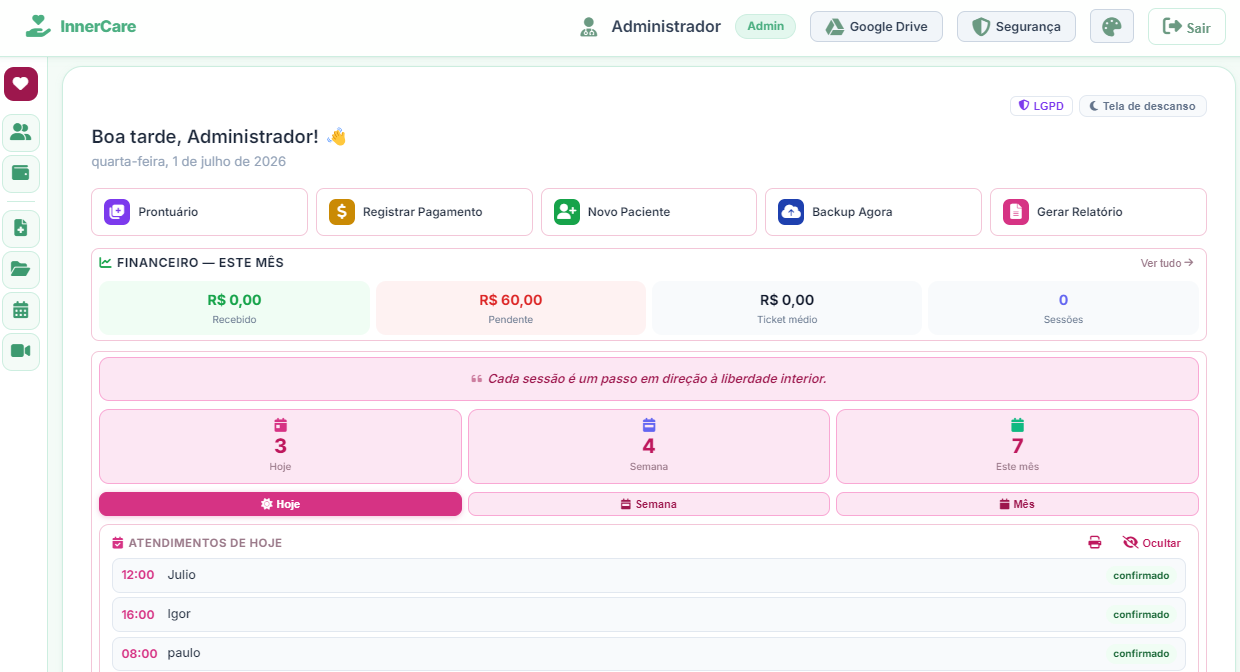Click the Prontuário purple icon
The width and height of the screenshot is (1240, 672).
point(117,212)
